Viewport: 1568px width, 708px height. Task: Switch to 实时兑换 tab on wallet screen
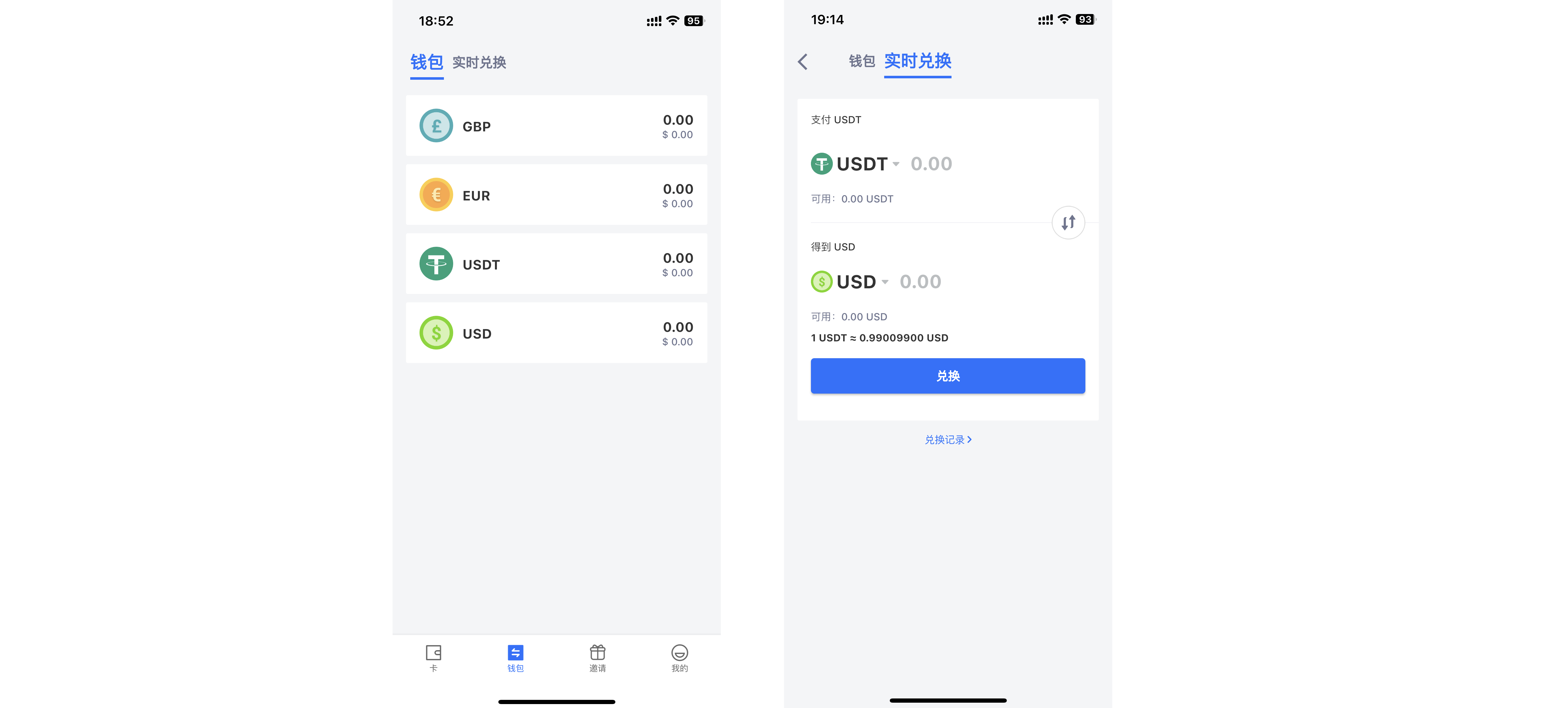click(479, 63)
